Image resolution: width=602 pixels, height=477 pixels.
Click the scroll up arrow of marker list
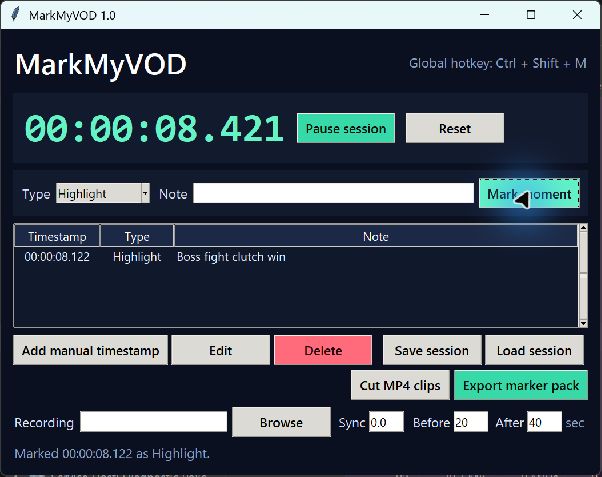(x=583, y=228)
